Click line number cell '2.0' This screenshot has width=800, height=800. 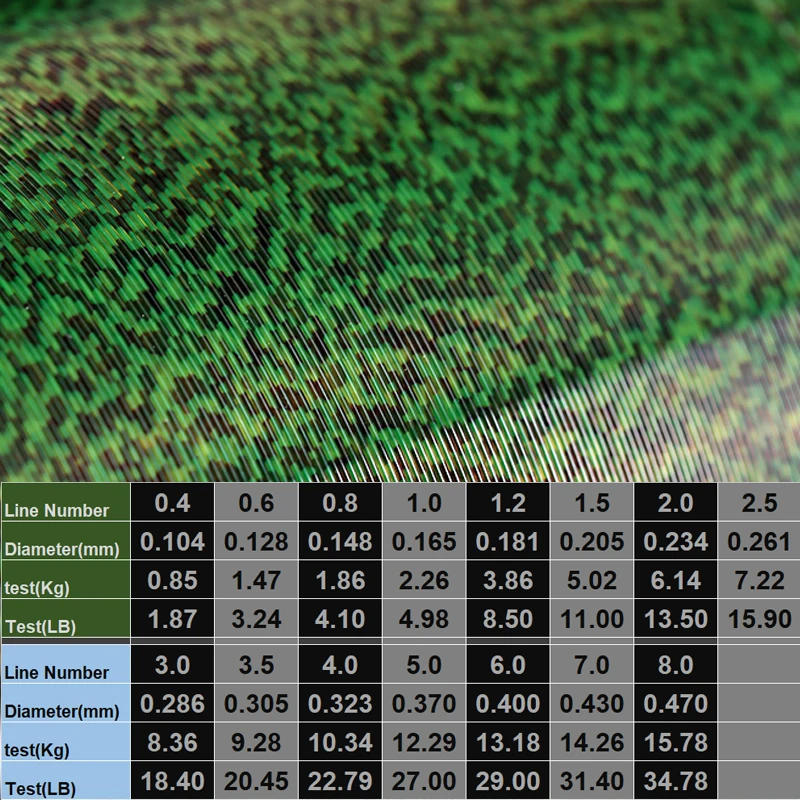[676, 502]
